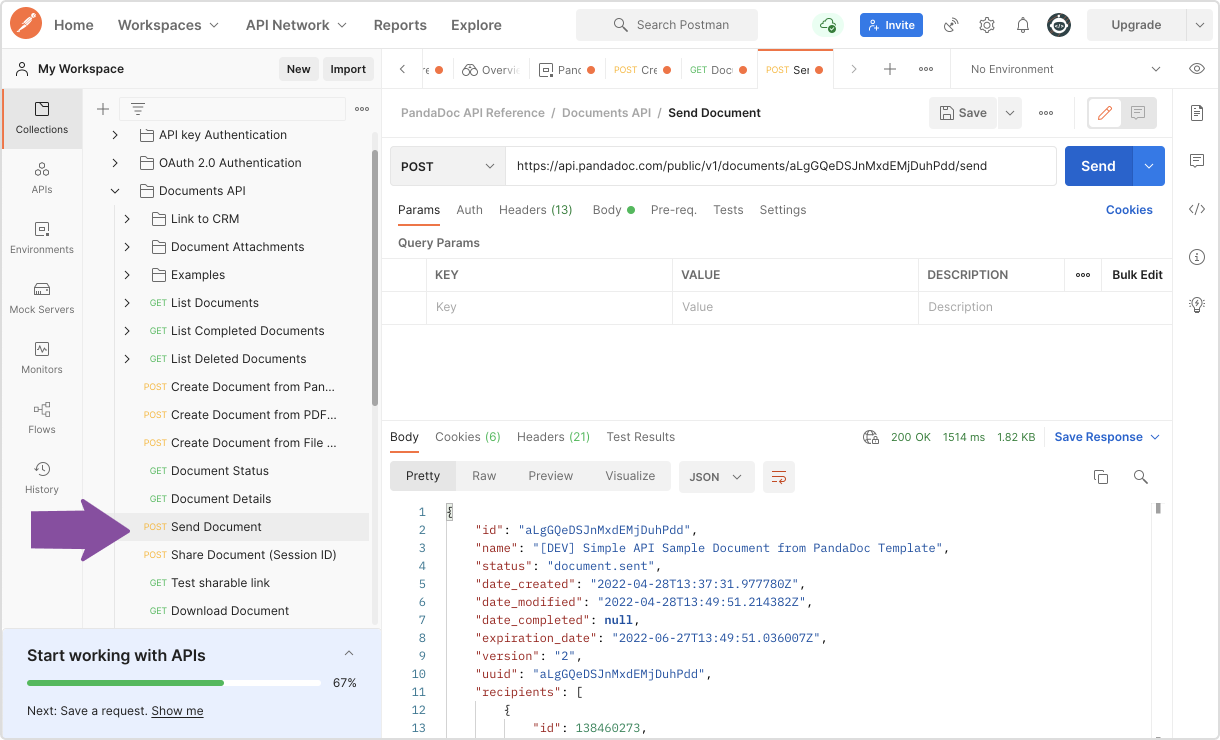Open a new tab with plus icon
Screen dimensions: 1220x740
pyautogui.click(x=889, y=69)
